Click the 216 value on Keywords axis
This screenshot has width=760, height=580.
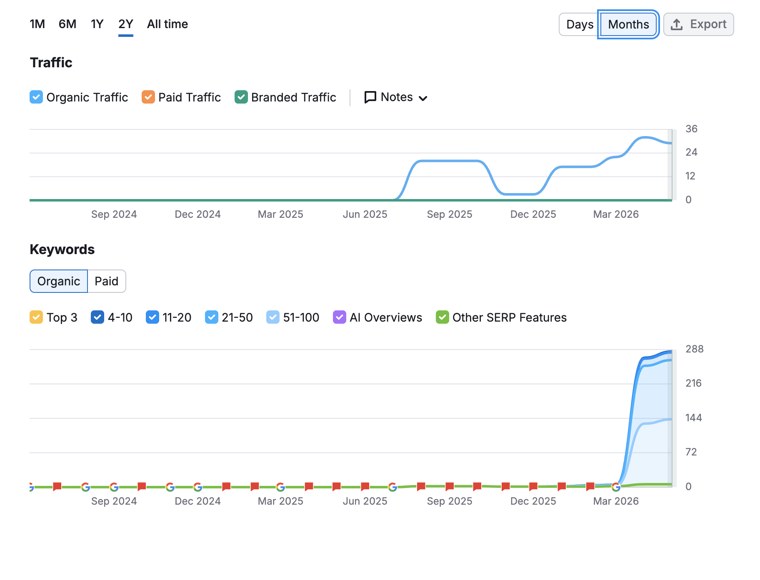point(693,383)
